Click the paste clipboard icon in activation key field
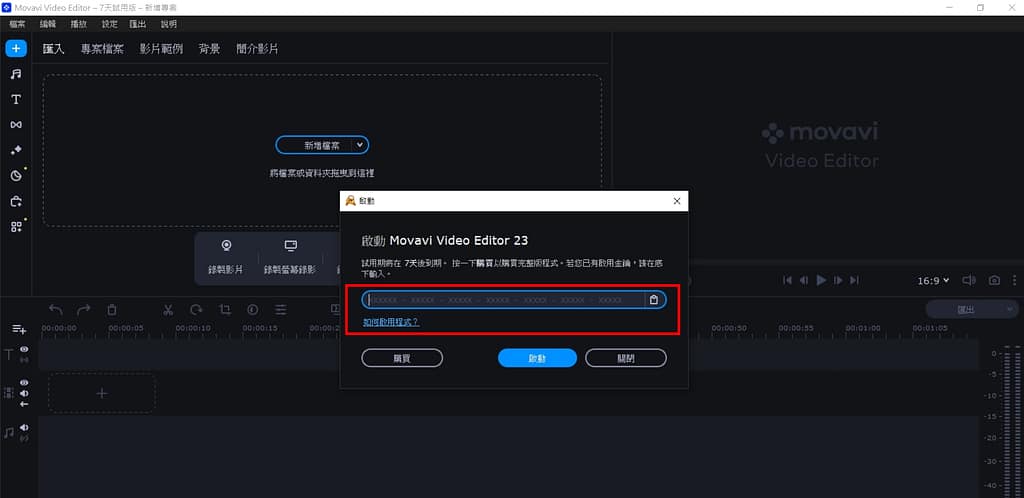The height and width of the screenshot is (498, 1024). coord(654,300)
